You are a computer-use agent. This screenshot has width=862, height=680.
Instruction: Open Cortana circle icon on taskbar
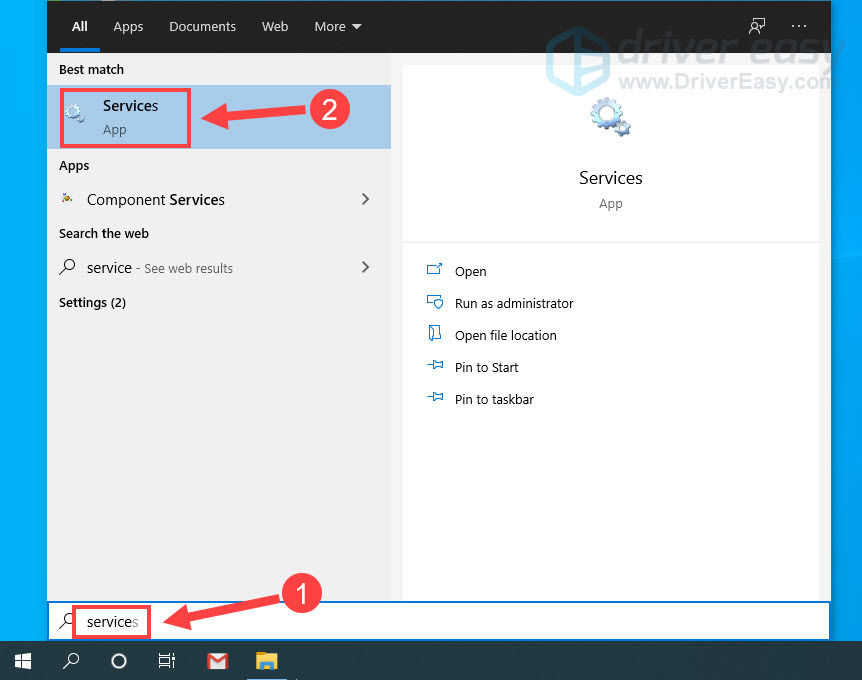tap(119, 661)
